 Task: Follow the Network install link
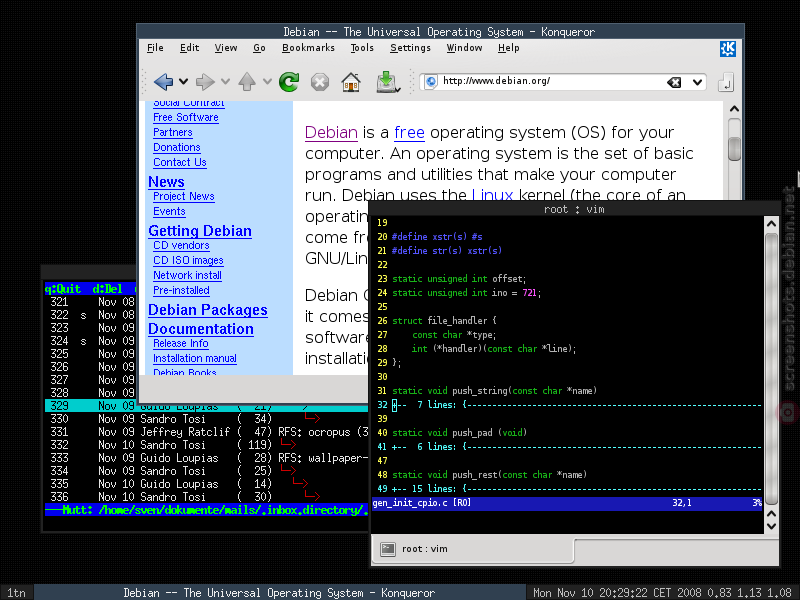click(187, 276)
